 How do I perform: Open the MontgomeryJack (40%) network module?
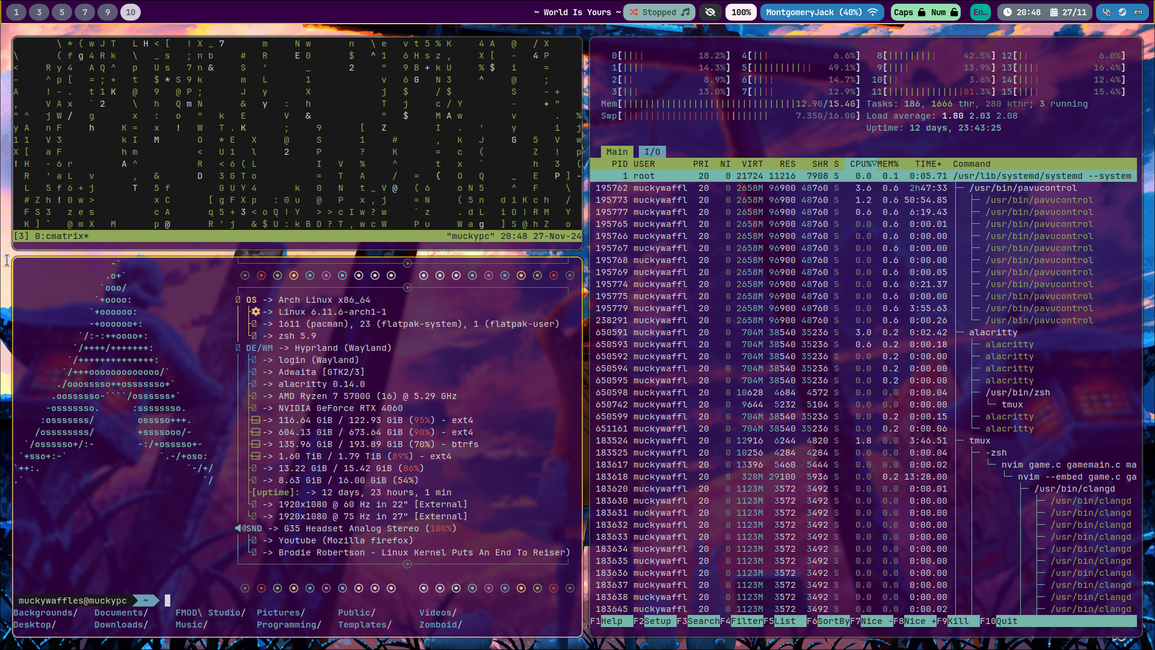pos(822,12)
